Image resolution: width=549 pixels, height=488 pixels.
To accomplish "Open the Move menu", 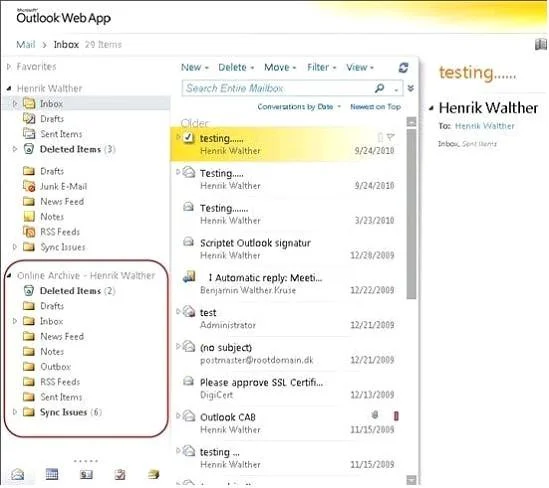I will [x=280, y=67].
